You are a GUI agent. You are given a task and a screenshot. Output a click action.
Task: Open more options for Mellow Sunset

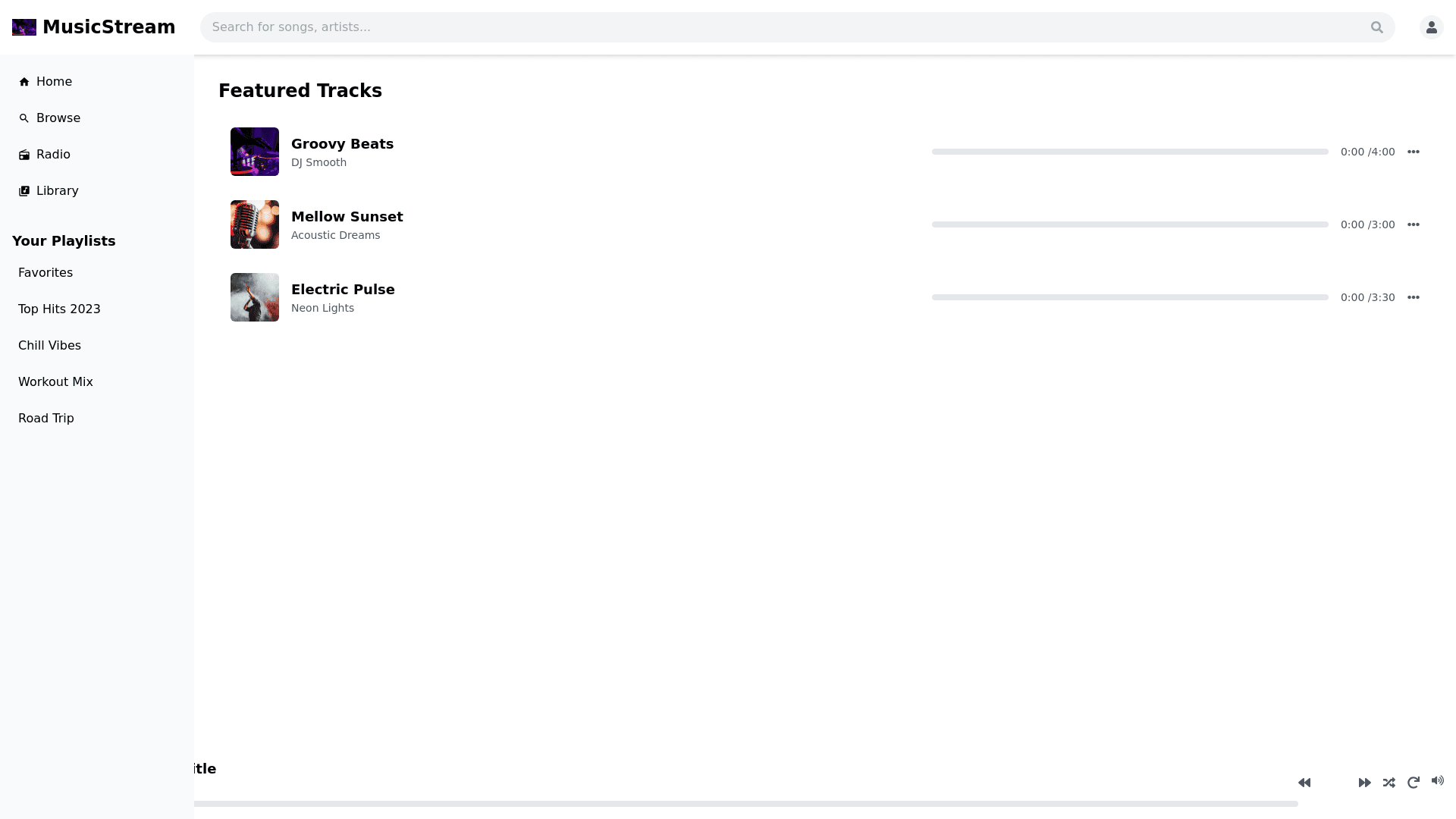(x=1413, y=224)
